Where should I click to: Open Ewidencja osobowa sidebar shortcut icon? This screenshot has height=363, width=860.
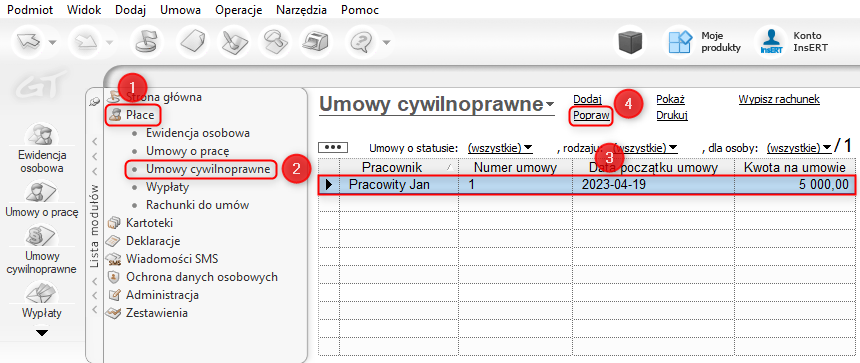[42, 135]
